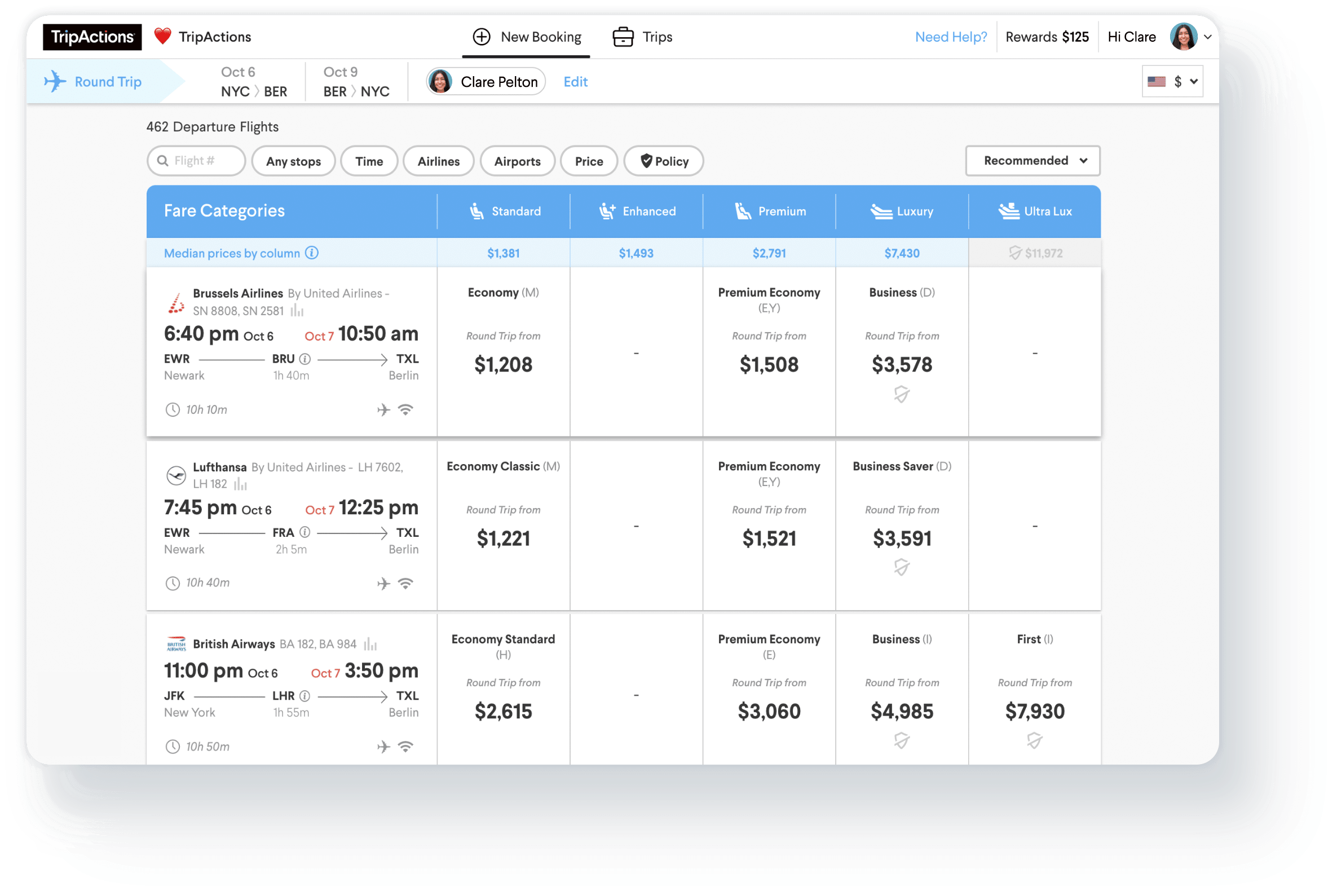This screenshot has width=1337, height=896.
Task: Select Brussels Airlines Premium Economy $1,508 fare
Action: [x=769, y=352]
